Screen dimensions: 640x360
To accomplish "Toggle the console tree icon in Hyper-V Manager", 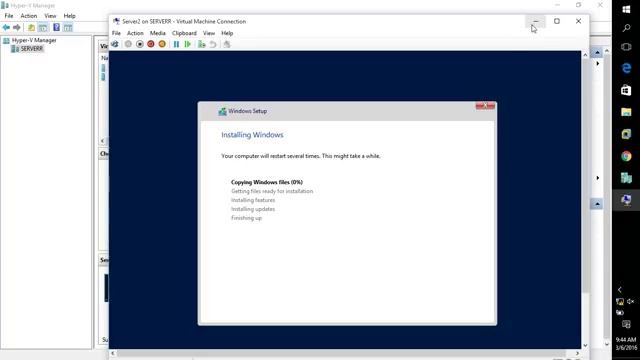I will 43,27.
